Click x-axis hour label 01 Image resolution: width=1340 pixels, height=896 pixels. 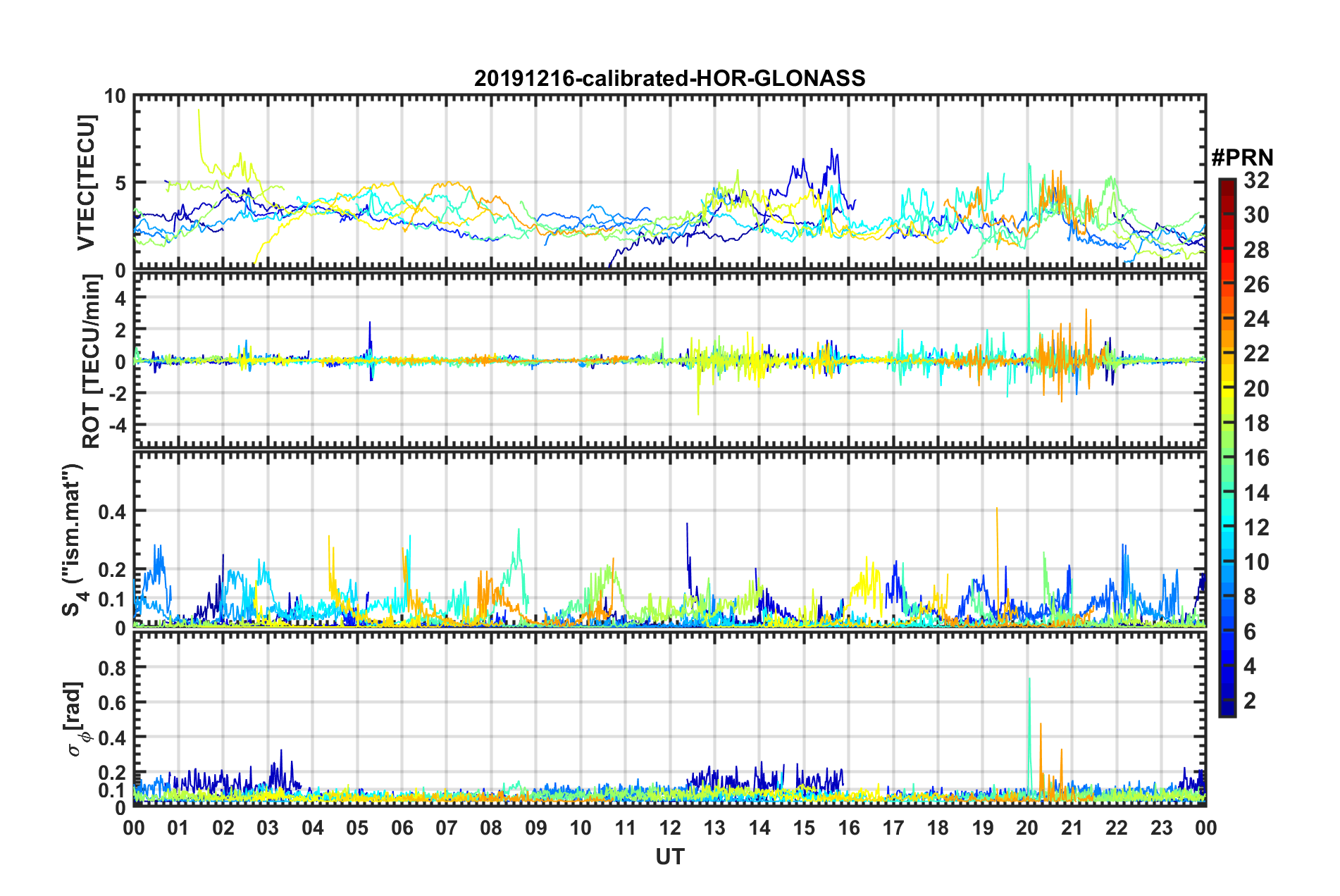point(178,827)
